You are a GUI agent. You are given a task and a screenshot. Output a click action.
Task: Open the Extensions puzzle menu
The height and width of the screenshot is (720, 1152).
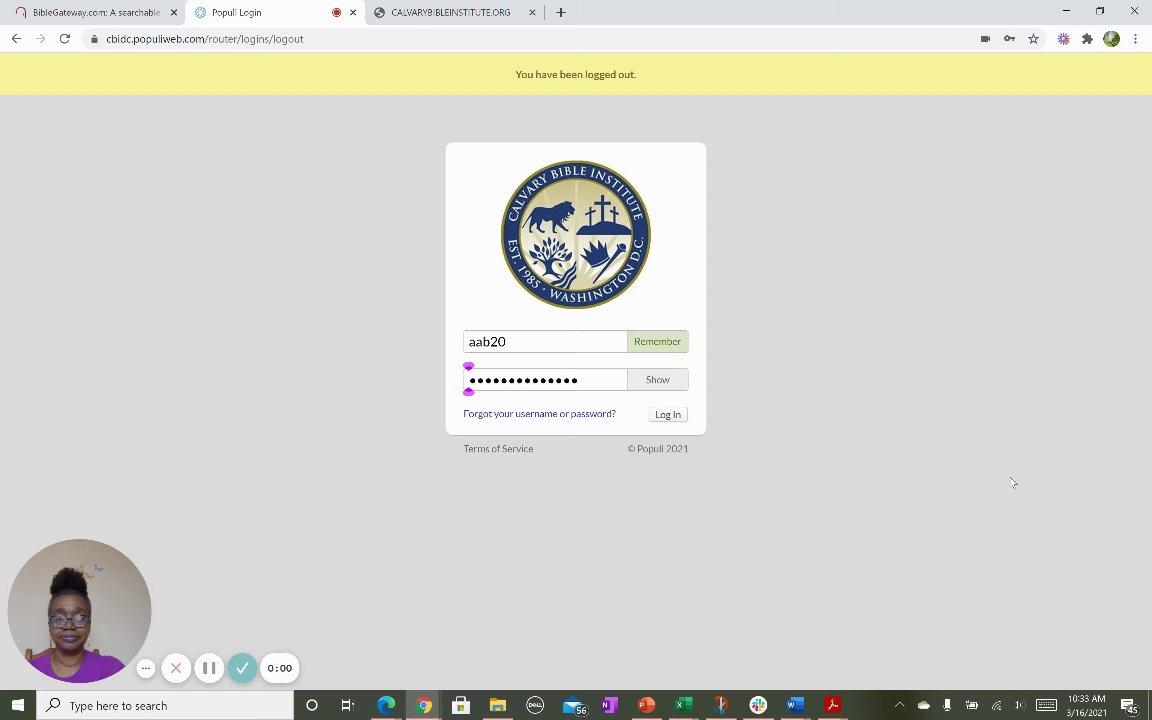pos(1087,39)
